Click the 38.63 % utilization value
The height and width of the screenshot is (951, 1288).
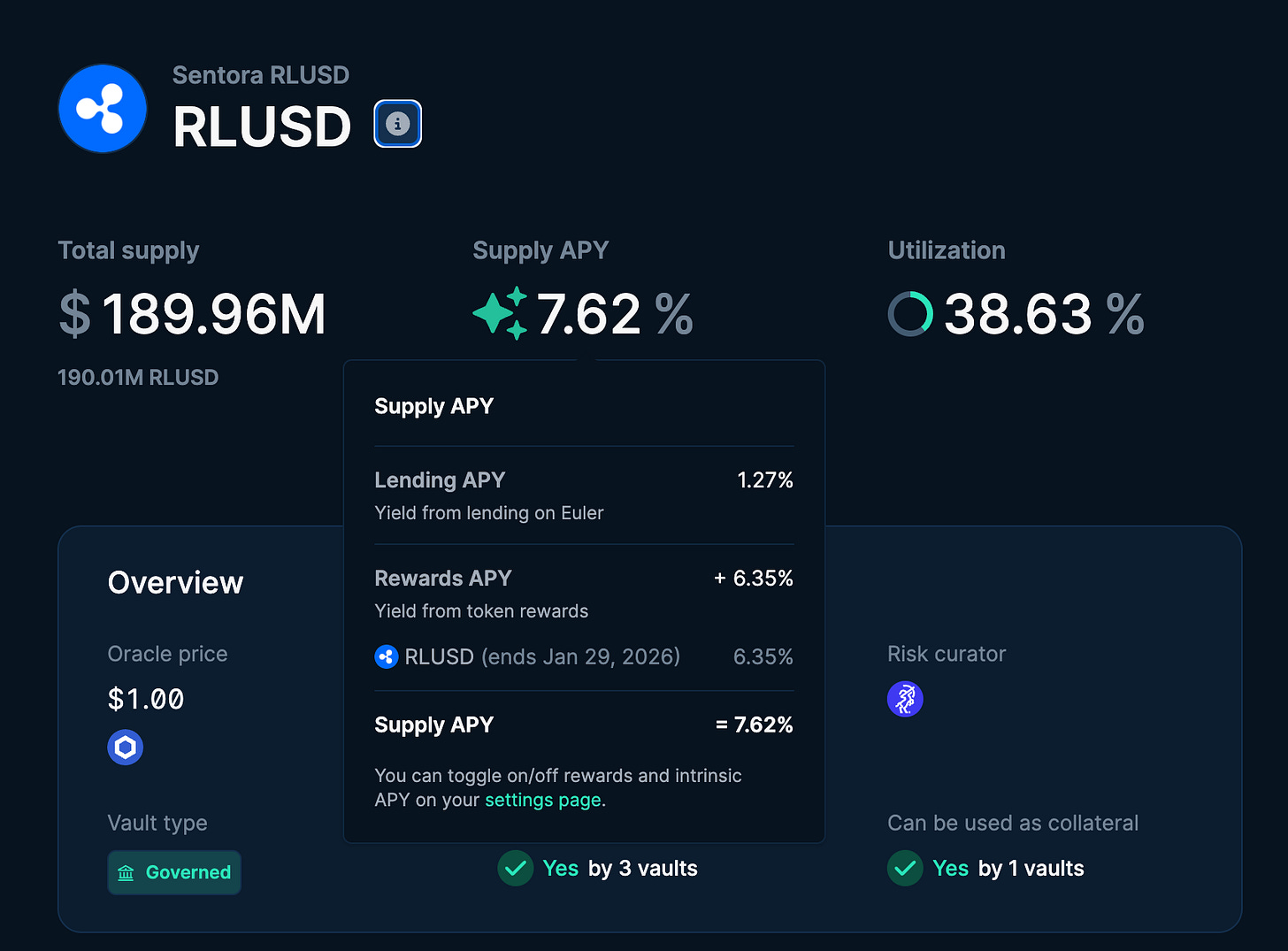click(1045, 314)
